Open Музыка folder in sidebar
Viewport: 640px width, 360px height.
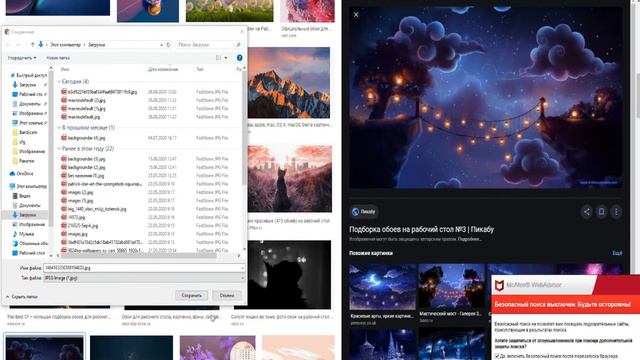pyautogui.click(x=26, y=234)
